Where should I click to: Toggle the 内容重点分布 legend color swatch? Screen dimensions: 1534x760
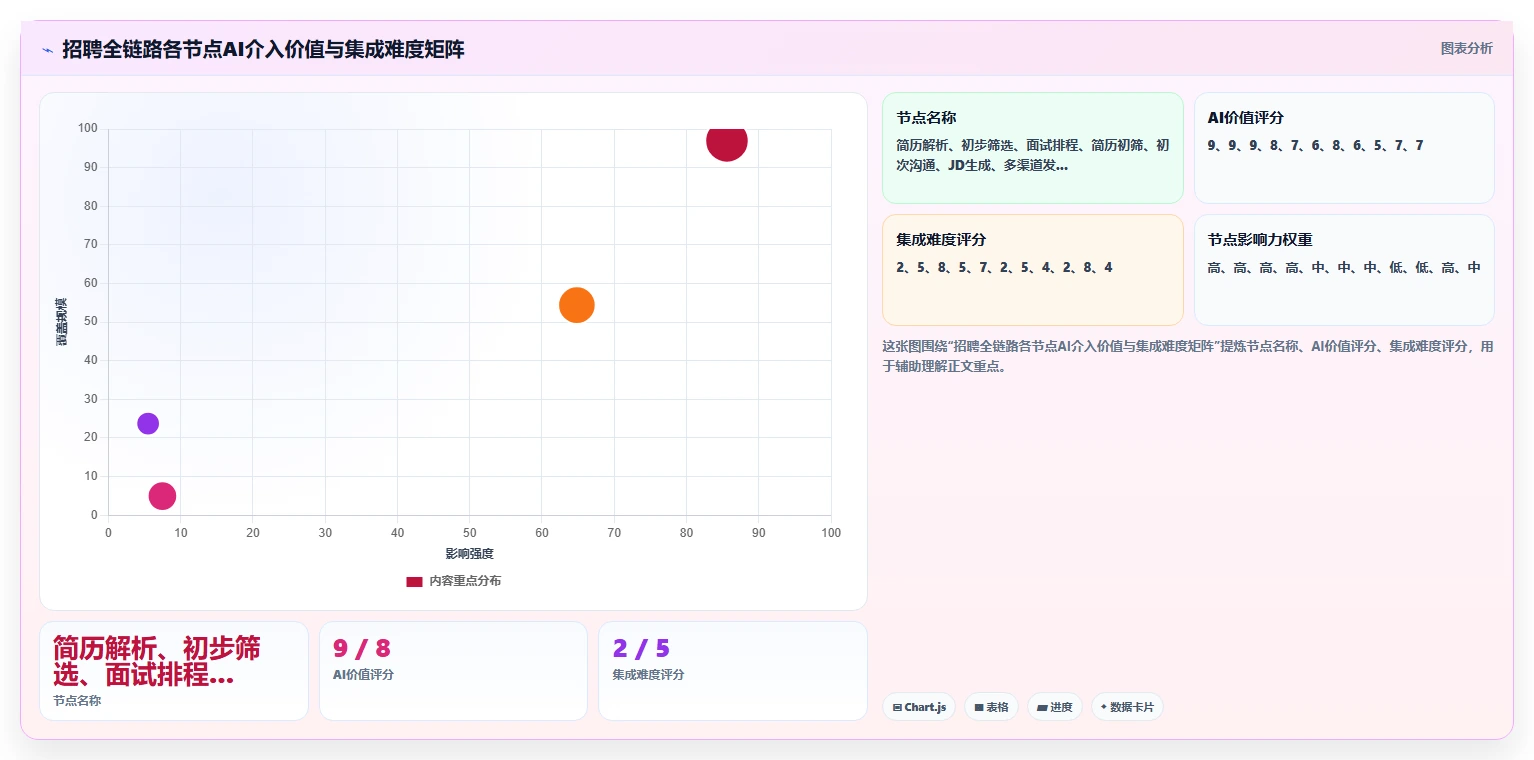pyautogui.click(x=414, y=581)
